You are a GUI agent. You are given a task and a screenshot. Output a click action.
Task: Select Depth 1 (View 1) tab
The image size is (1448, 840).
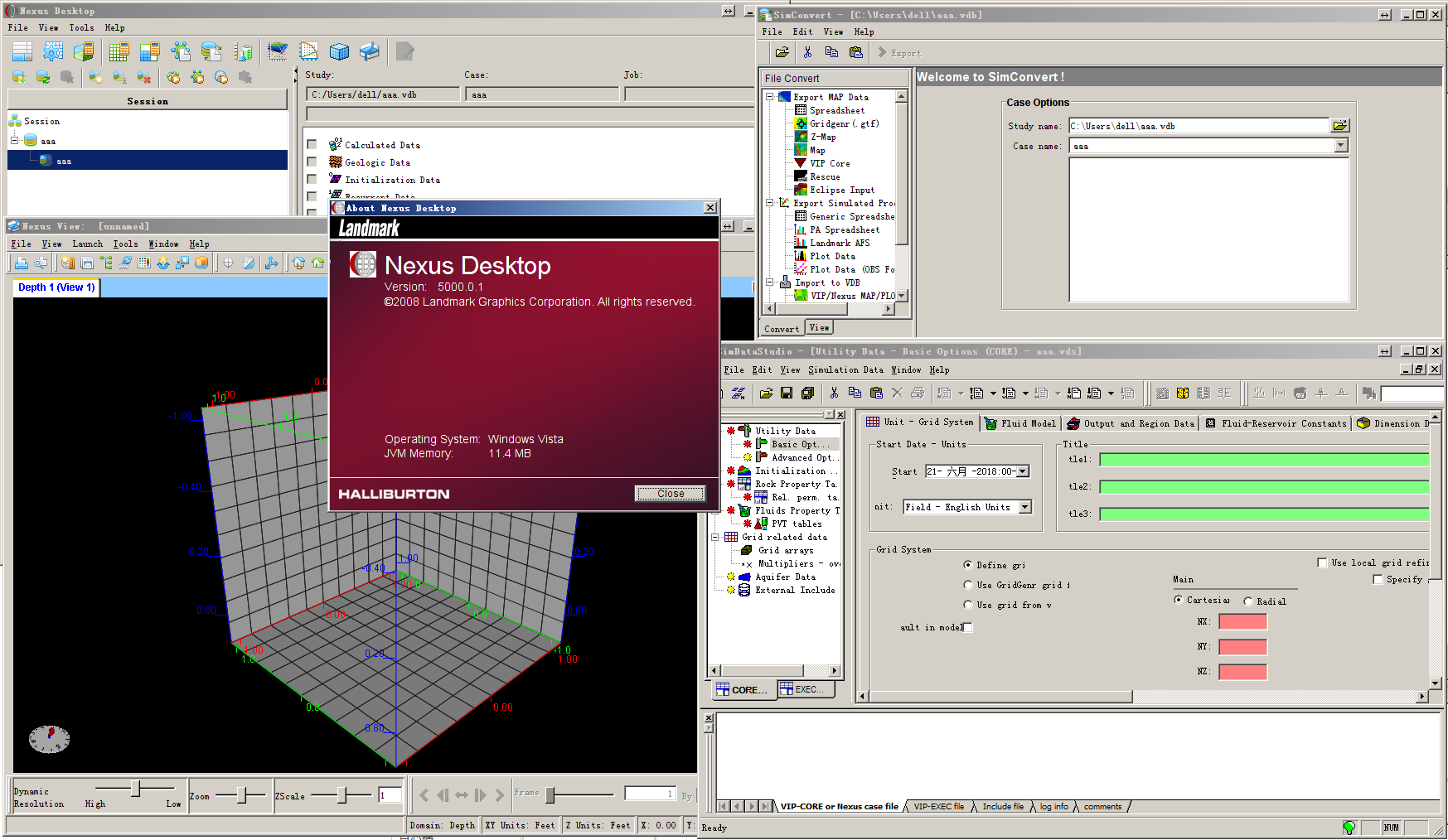coord(56,287)
